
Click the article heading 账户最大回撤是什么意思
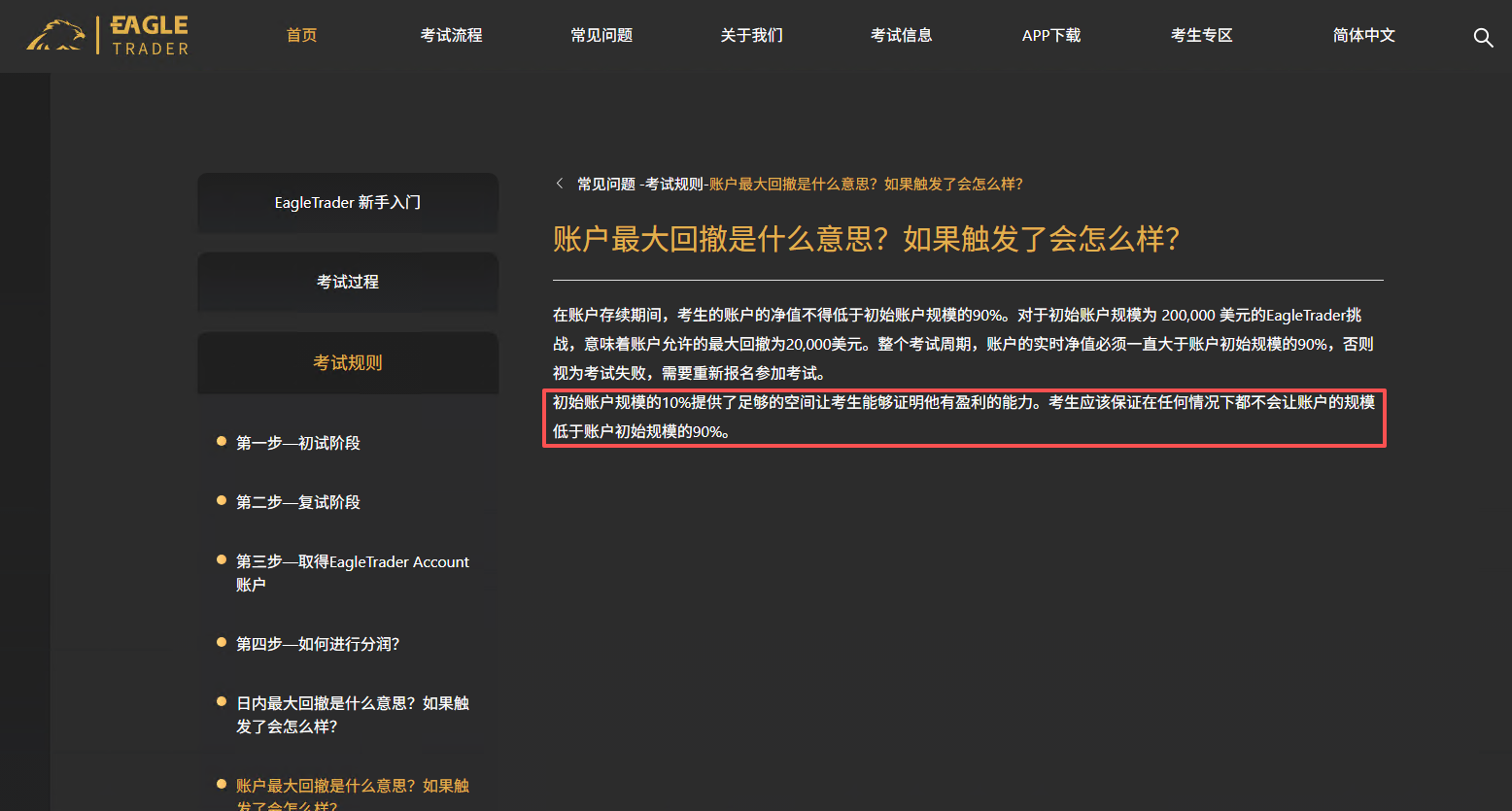[x=867, y=239]
